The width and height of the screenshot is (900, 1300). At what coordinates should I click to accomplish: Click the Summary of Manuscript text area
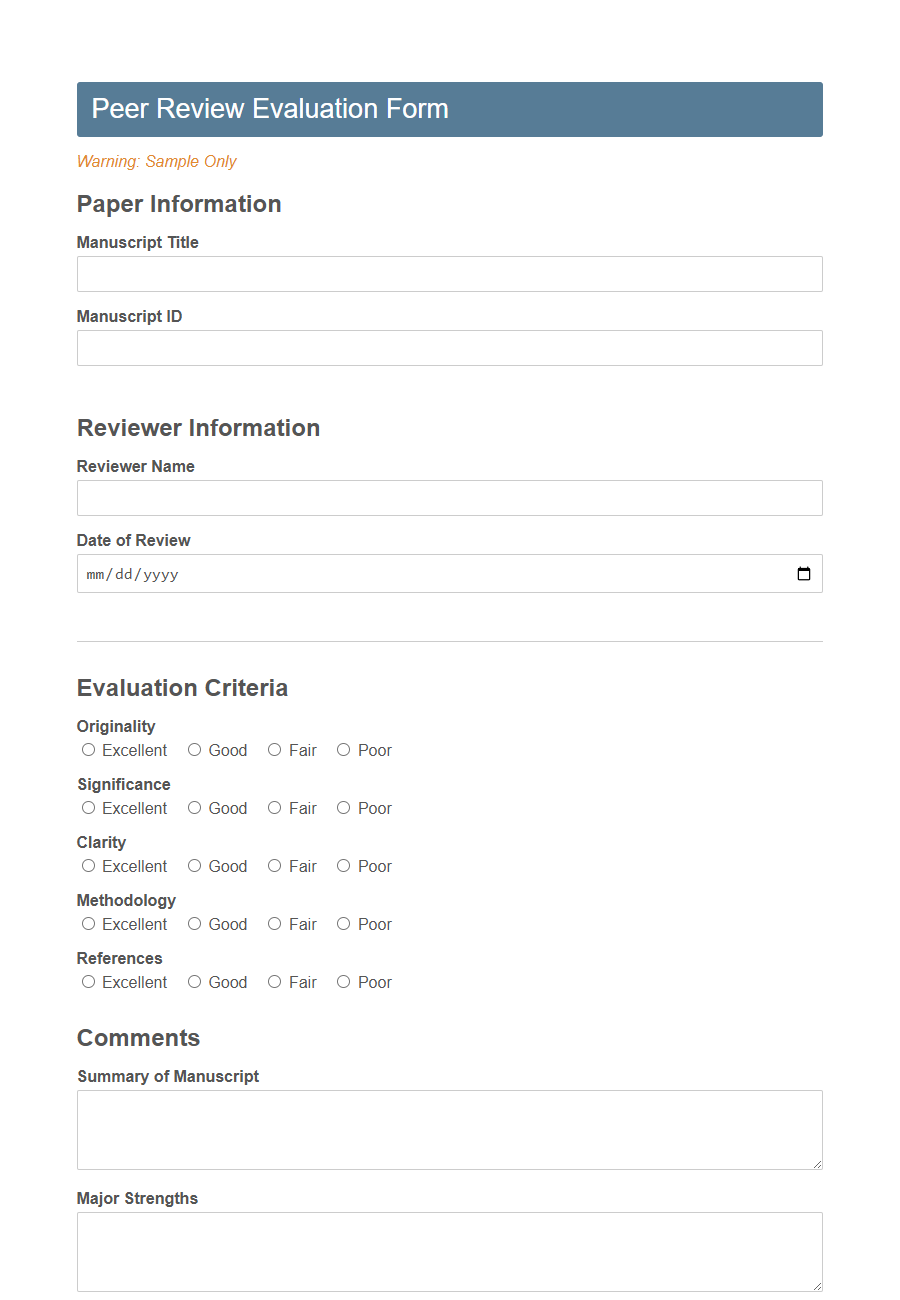pyautogui.click(x=450, y=1128)
